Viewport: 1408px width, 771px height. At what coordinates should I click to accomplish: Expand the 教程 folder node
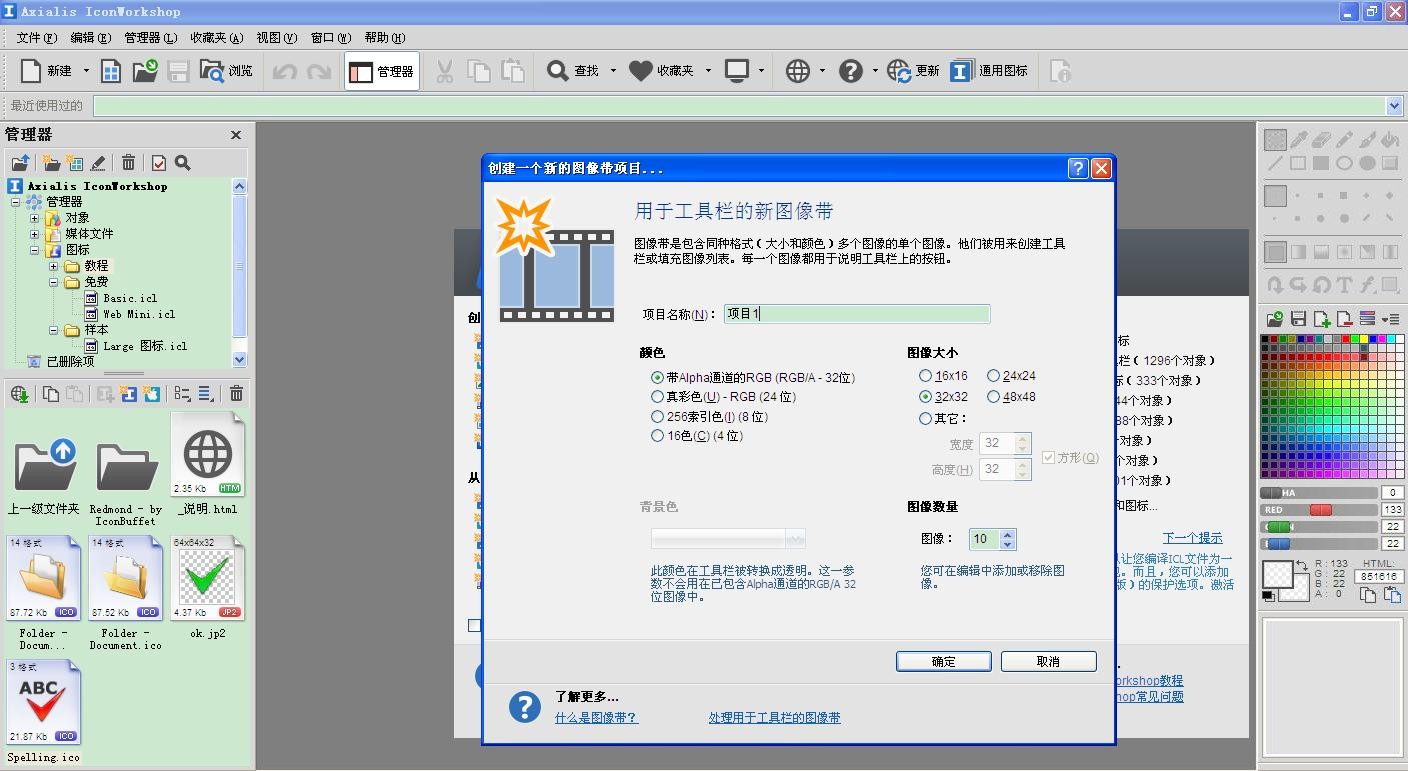point(54,266)
